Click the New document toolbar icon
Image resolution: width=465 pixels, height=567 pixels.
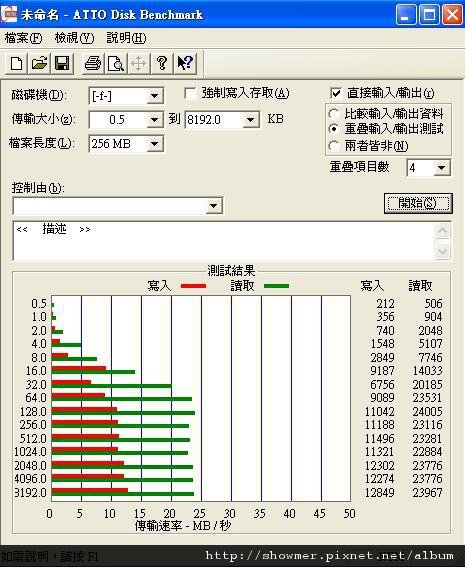tap(17, 64)
